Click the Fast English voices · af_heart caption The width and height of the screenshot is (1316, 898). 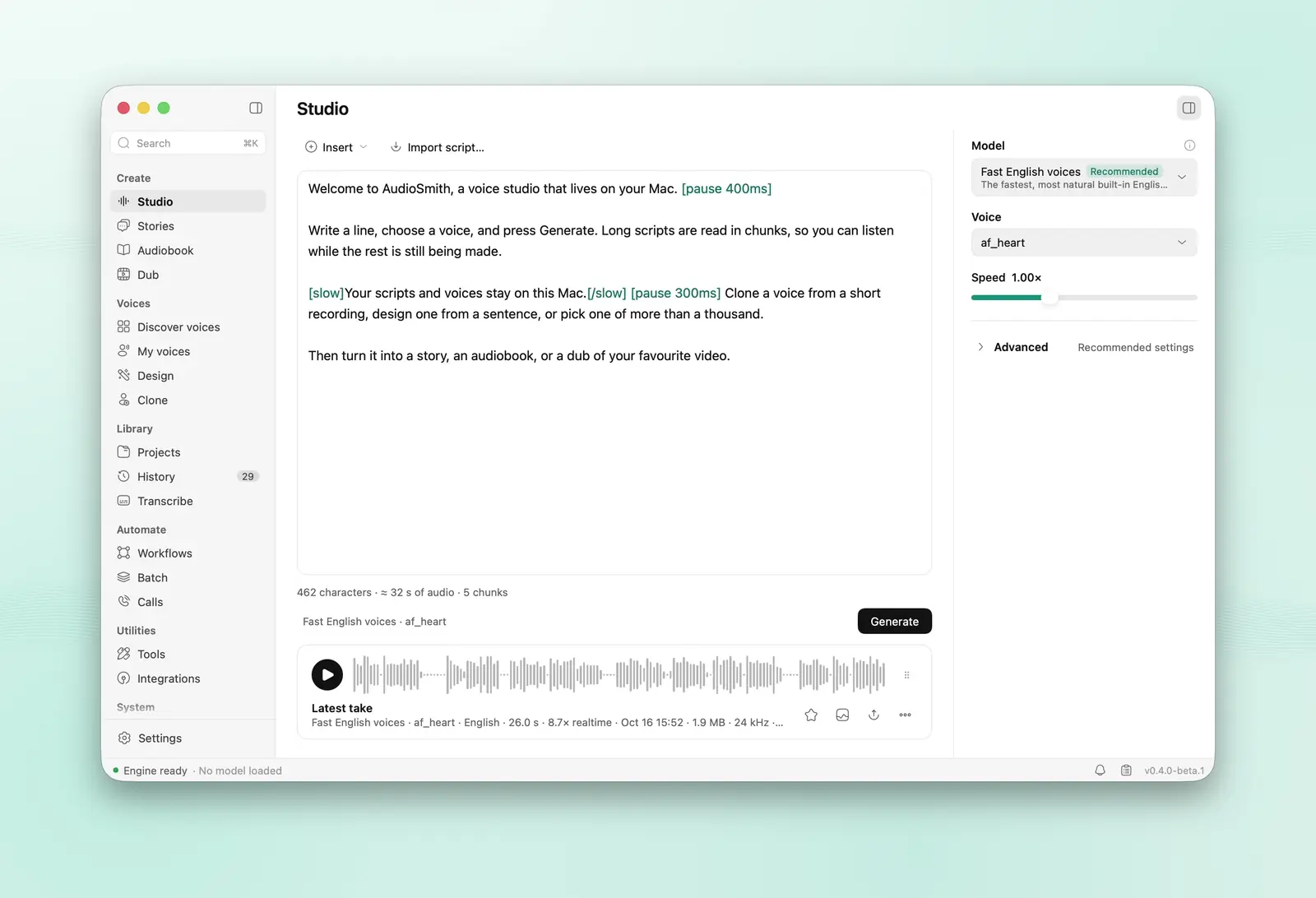click(374, 622)
